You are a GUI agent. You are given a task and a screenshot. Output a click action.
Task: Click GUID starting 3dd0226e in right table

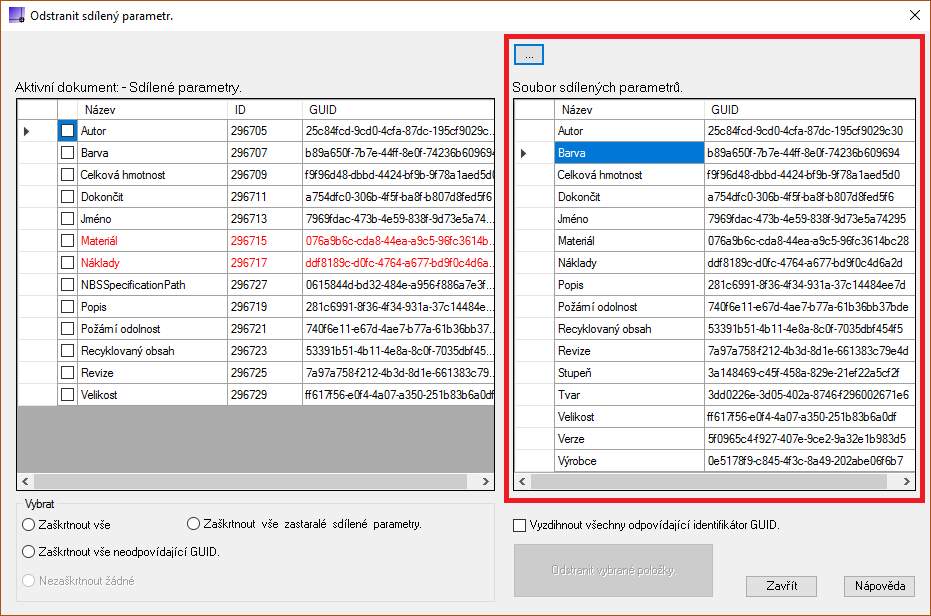pos(809,394)
